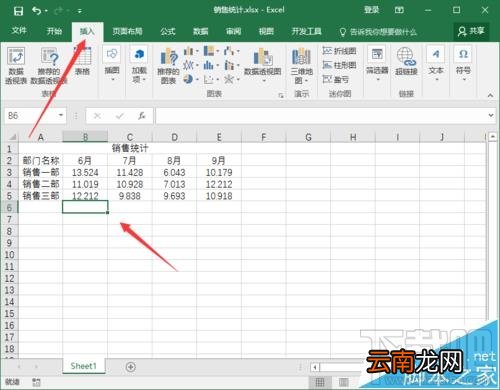Expand the Symbols (符号) dropdown
This screenshot has width=500, height=390.
tap(464, 80)
